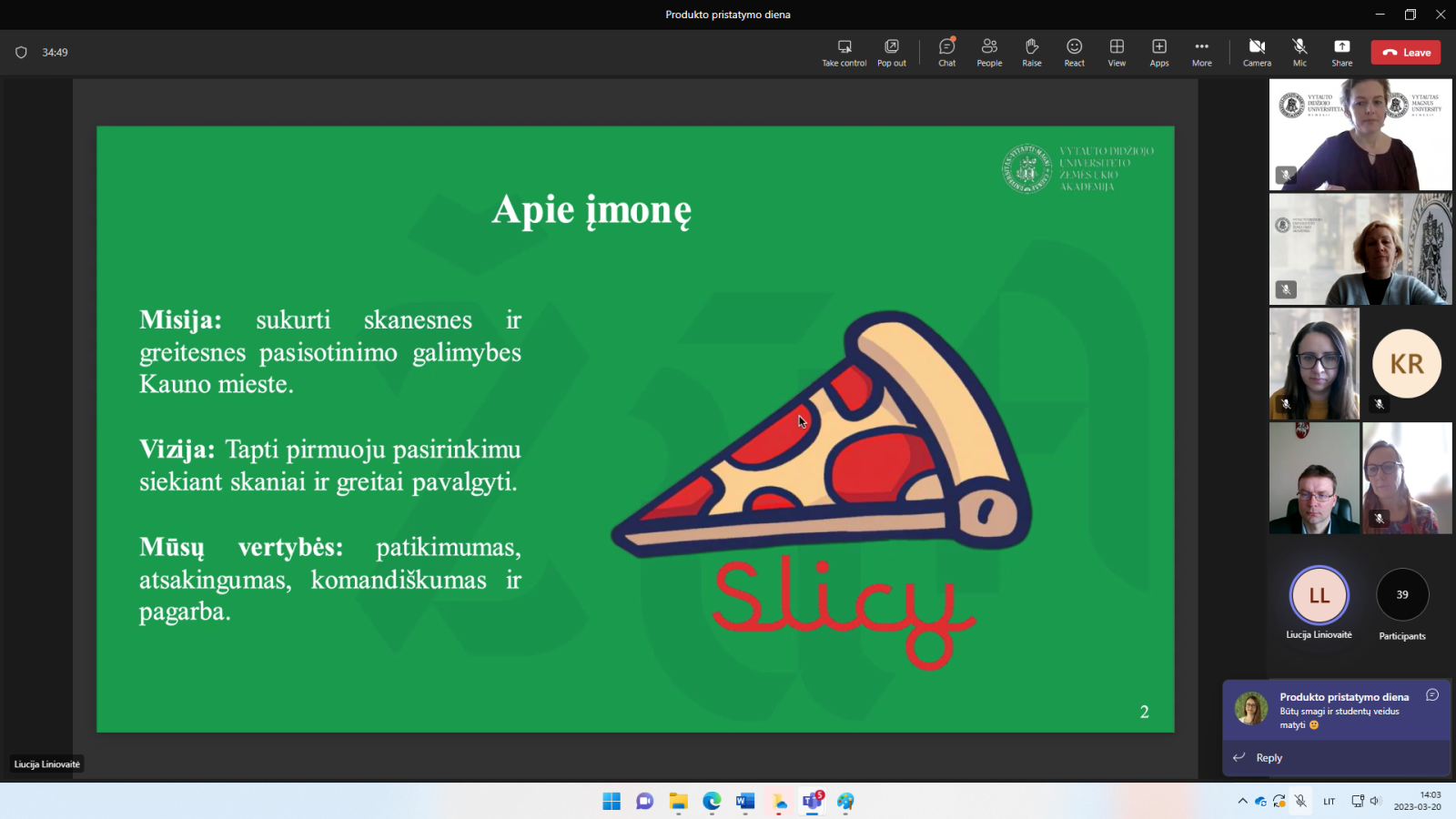Pop out the shared content
The image size is (1456, 819).
click(891, 52)
